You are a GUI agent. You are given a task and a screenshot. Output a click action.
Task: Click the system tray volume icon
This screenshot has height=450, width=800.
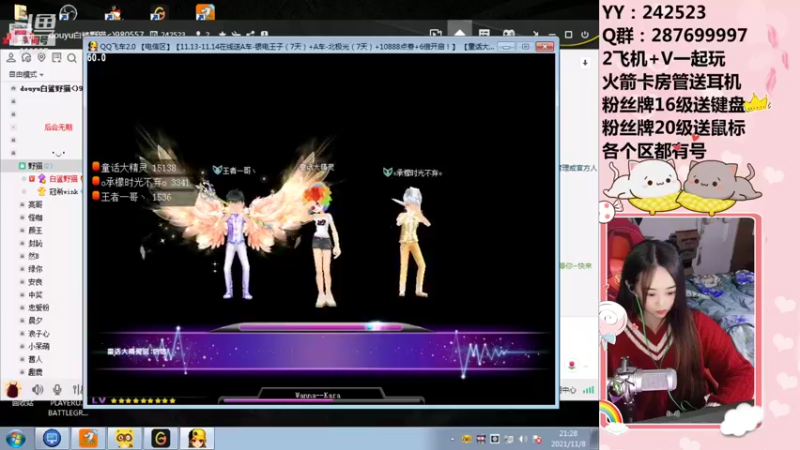pos(523,439)
